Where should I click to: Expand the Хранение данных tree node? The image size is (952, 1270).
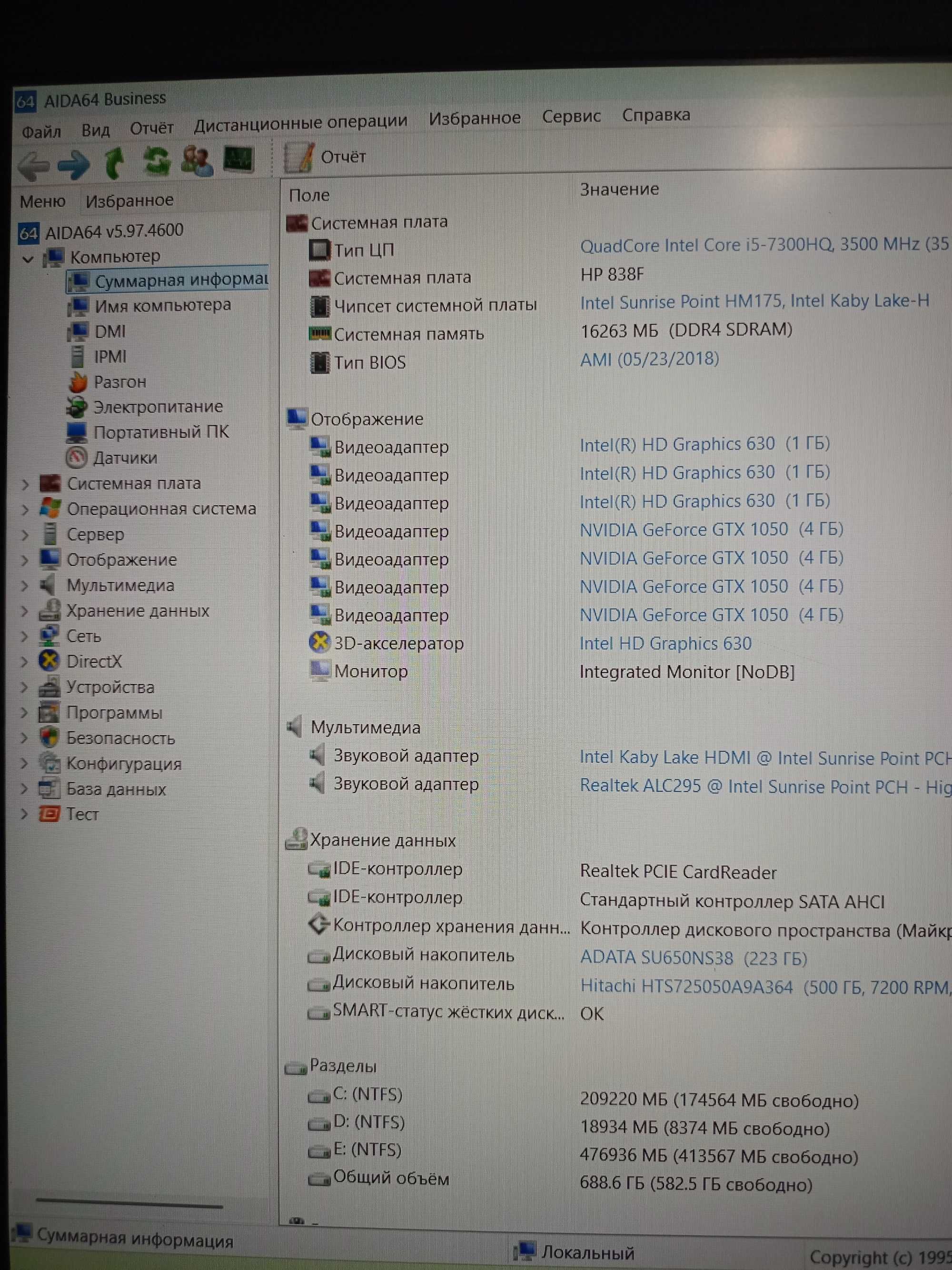coord(25,611)
